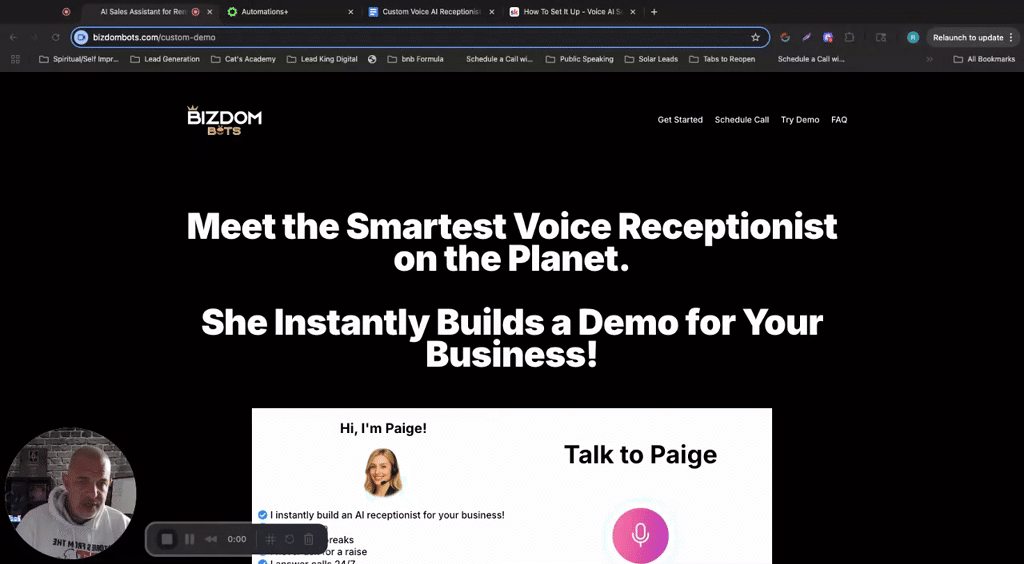The width and height of the screenshot is (1024, 564).
Task: Bookmark this page with the star icon
Action: point(756,37)
